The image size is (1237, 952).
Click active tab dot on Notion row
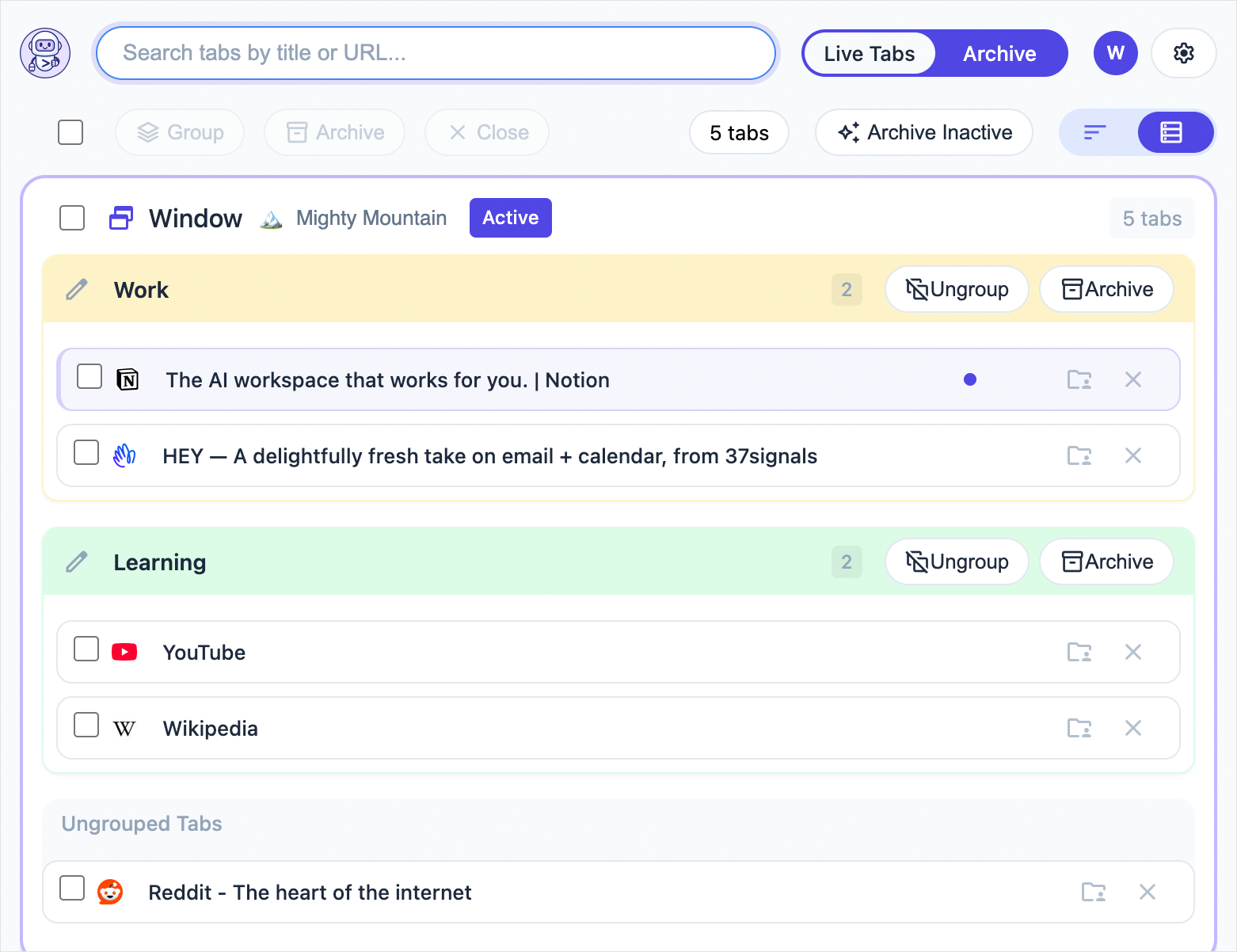pos(970,379)
